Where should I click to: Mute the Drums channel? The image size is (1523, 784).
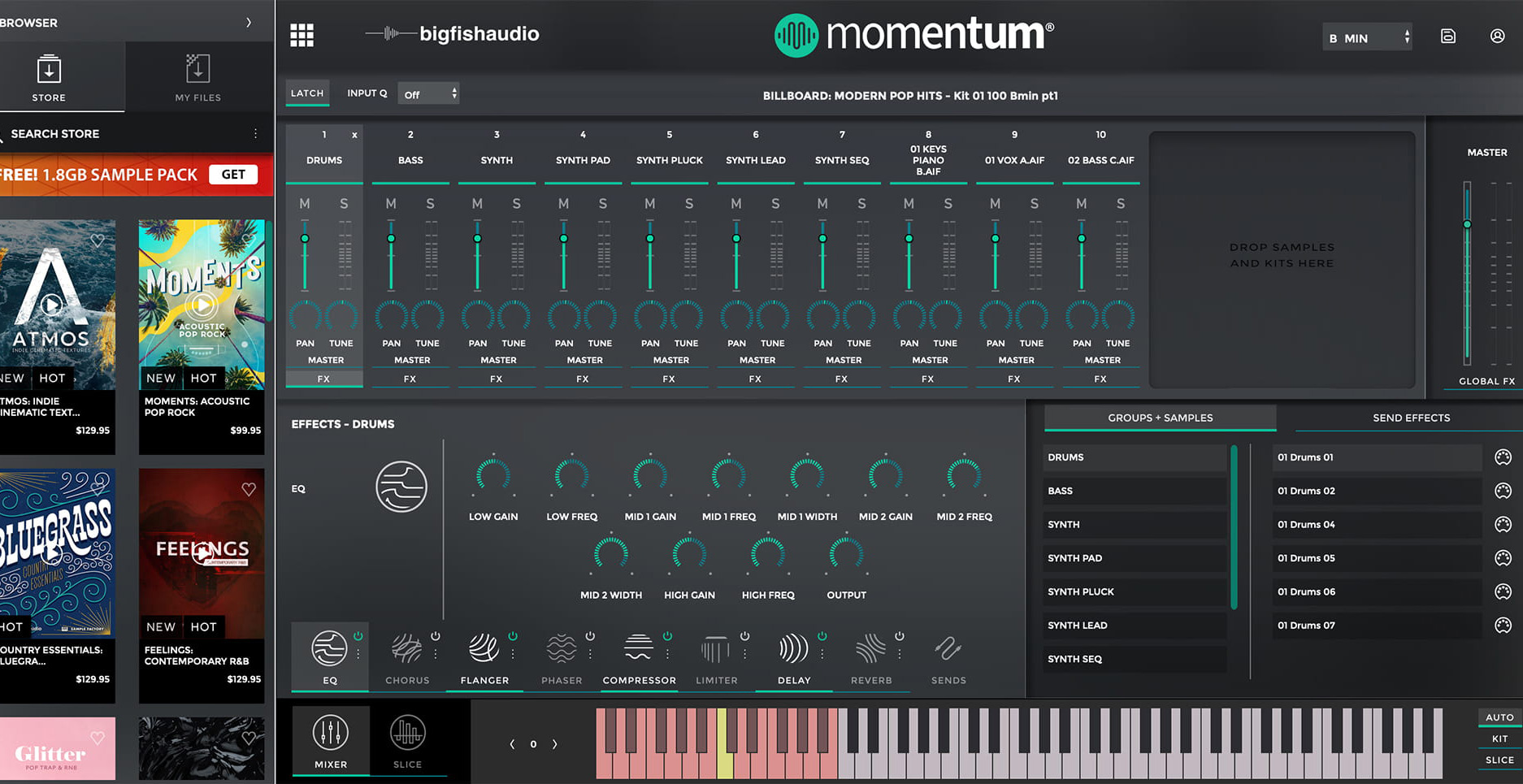pyautogui.click(x=305, y=204)
